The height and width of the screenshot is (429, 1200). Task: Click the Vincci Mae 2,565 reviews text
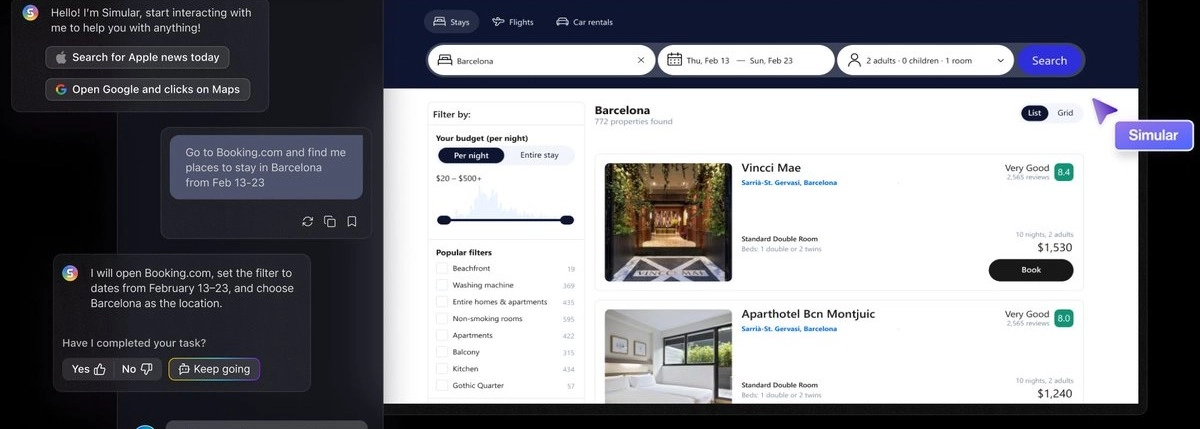pyautogui.click(x=1027, y=177)
